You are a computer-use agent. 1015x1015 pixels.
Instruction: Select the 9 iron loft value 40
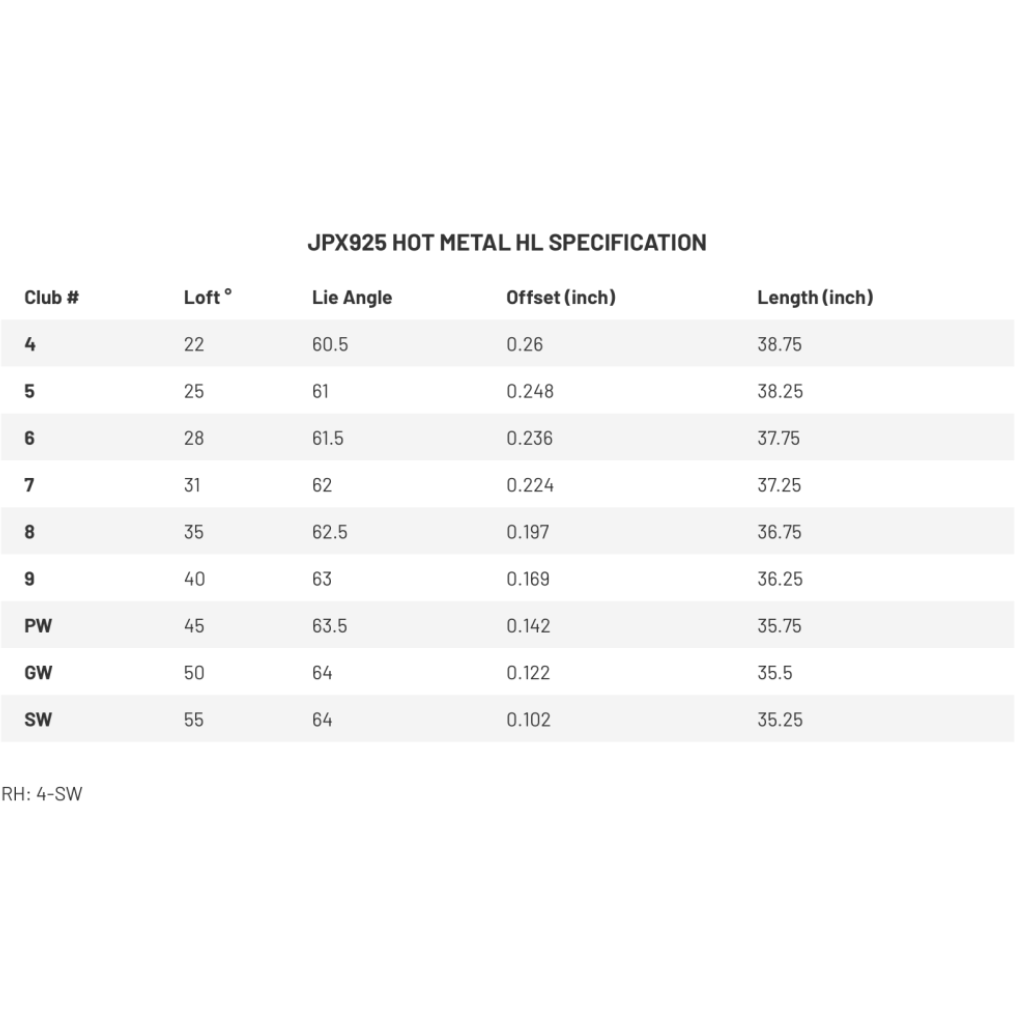click(194, 579)
